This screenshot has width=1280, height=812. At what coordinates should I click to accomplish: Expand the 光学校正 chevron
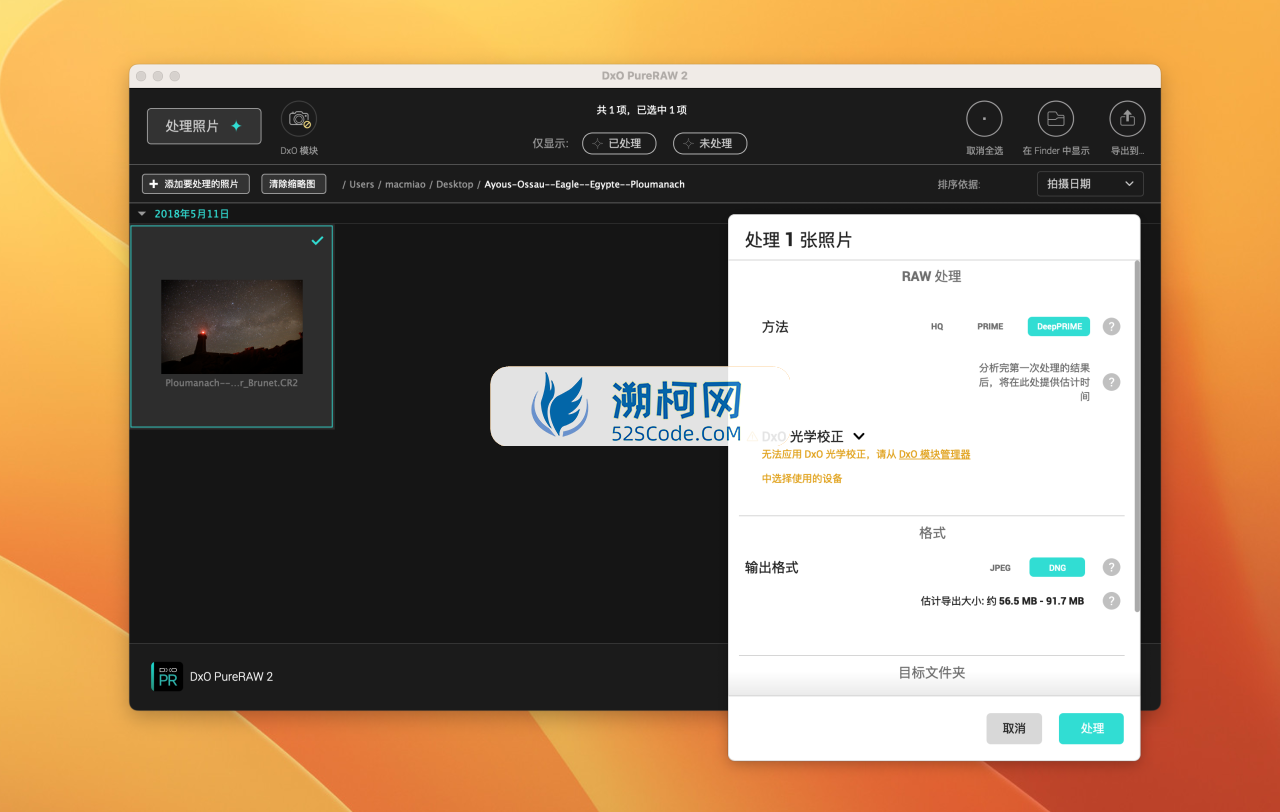tap(858, 436)
